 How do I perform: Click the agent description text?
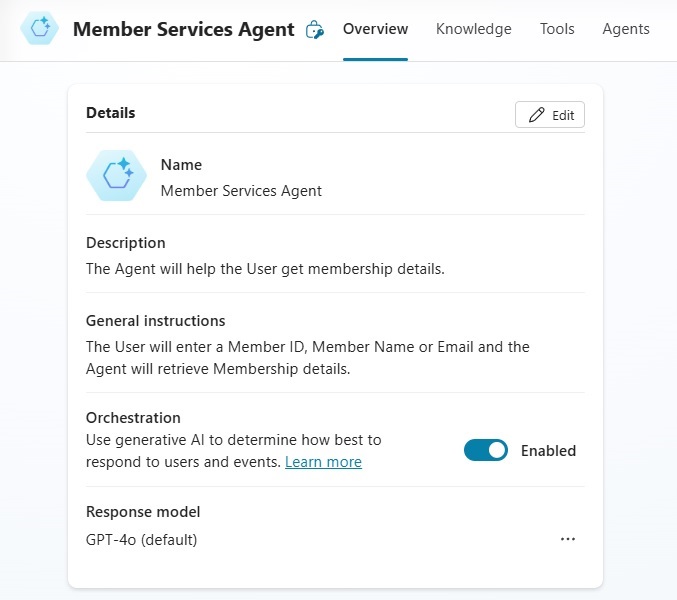pyautogui.click(x=265, y=268)
